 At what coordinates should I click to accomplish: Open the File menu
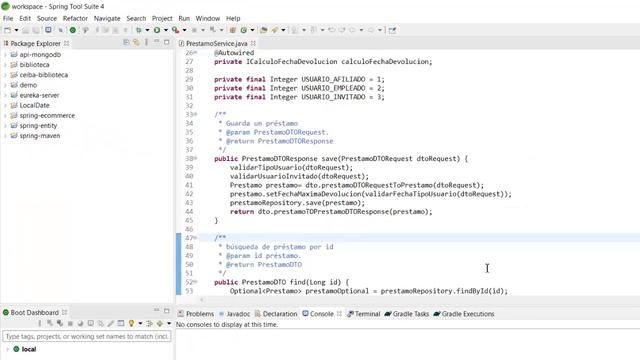coord(8,18)
